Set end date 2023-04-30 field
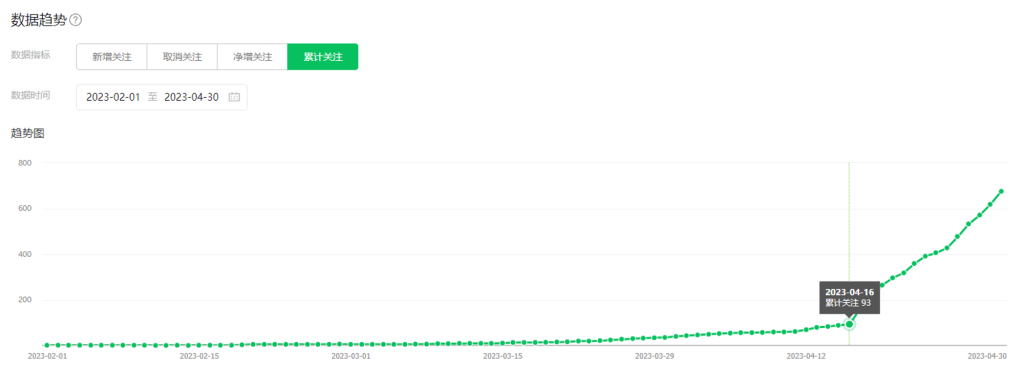 pyautogui.click(x=191, y=97)
